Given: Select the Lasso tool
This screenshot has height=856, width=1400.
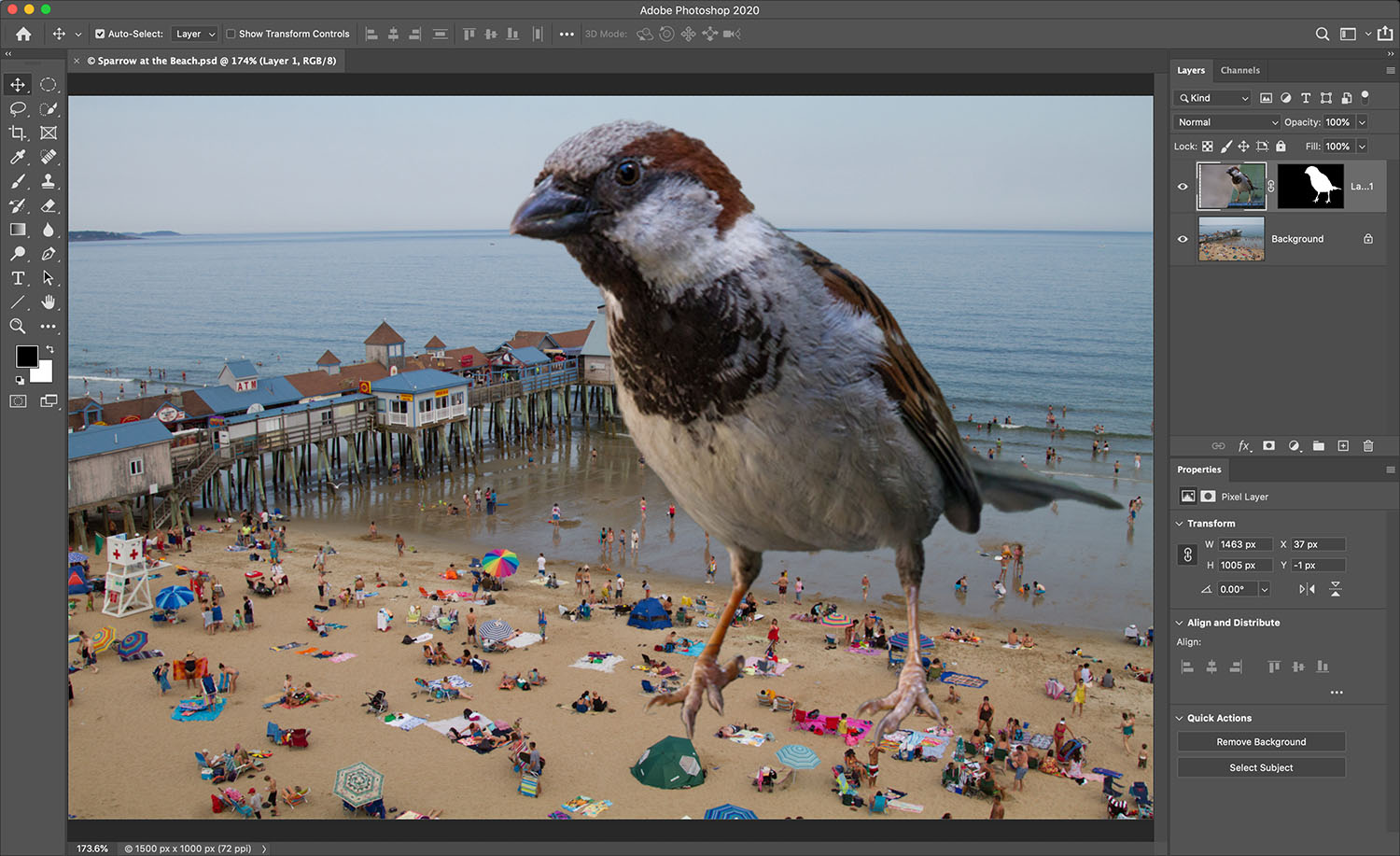Looking at the screenshot, I should [x=18, y=108].
